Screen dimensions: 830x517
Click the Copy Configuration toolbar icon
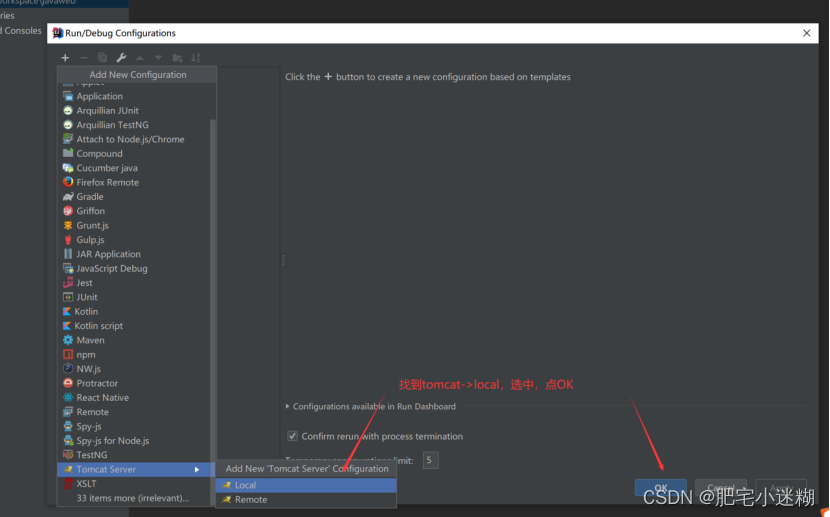[102, 58]
